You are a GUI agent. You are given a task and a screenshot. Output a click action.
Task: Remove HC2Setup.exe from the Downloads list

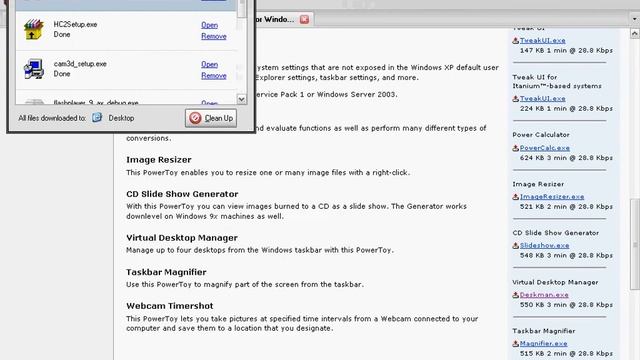click(x=214, y=36)
